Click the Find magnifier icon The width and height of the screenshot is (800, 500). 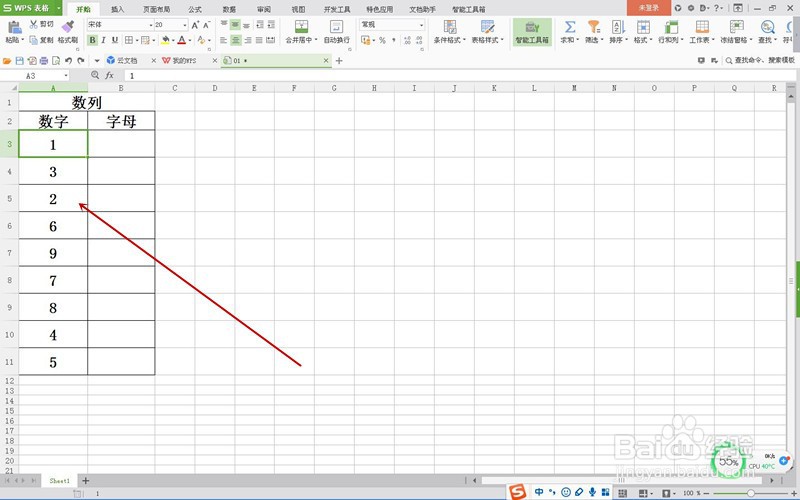[x=767, y=27]
